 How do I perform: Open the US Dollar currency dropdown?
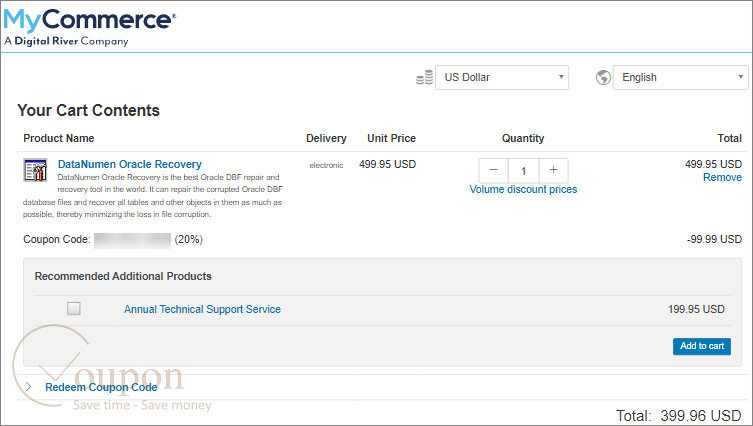pyautogui.click(x=502, y=77)
